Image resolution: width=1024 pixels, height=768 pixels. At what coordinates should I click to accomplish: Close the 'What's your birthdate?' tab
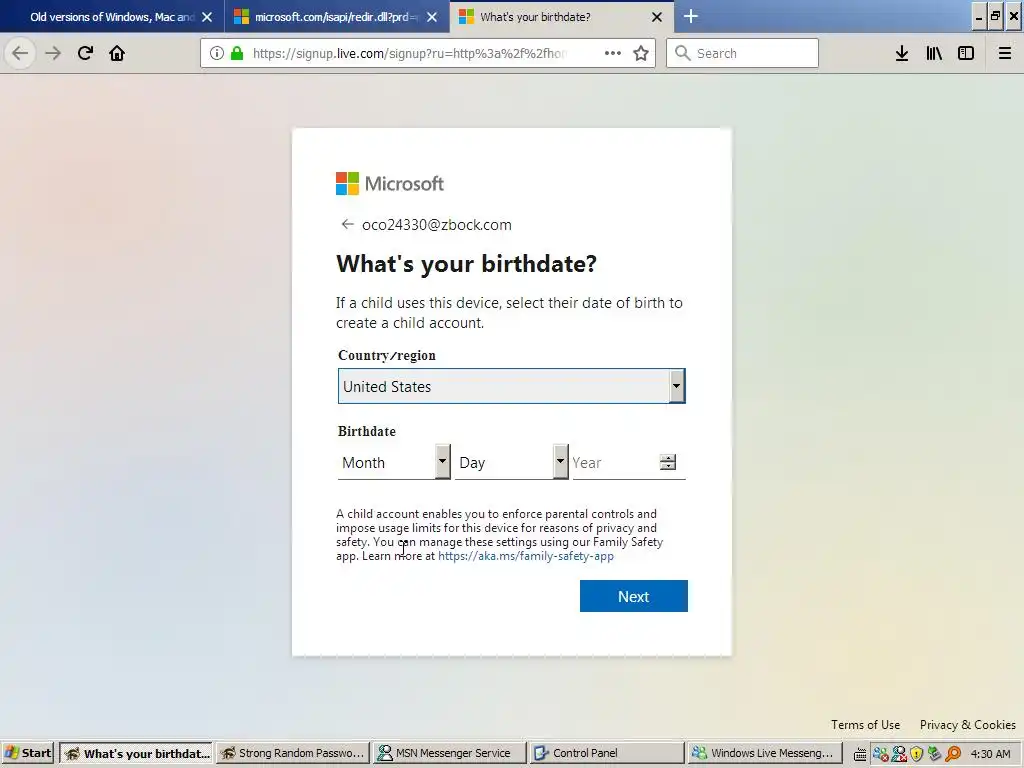tap(657, 17)
